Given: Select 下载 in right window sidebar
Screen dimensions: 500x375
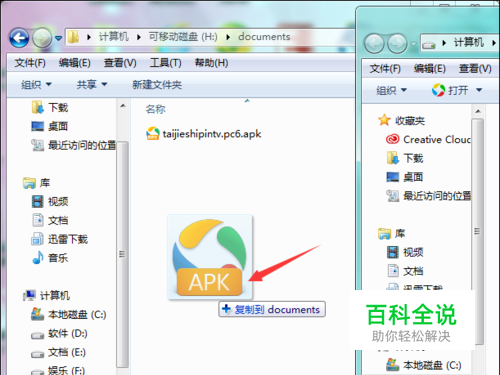Looking at the screenshot, I should [405, 158].
